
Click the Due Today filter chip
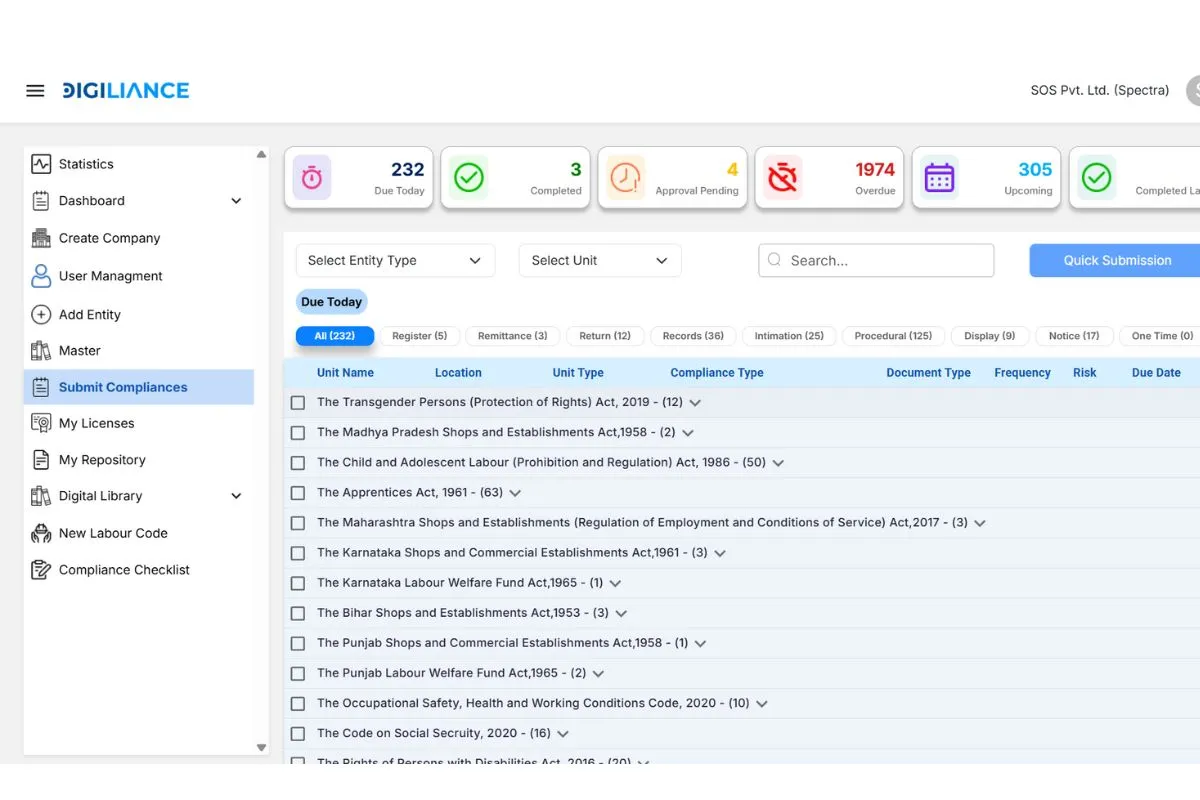click(x=332, y=302)
